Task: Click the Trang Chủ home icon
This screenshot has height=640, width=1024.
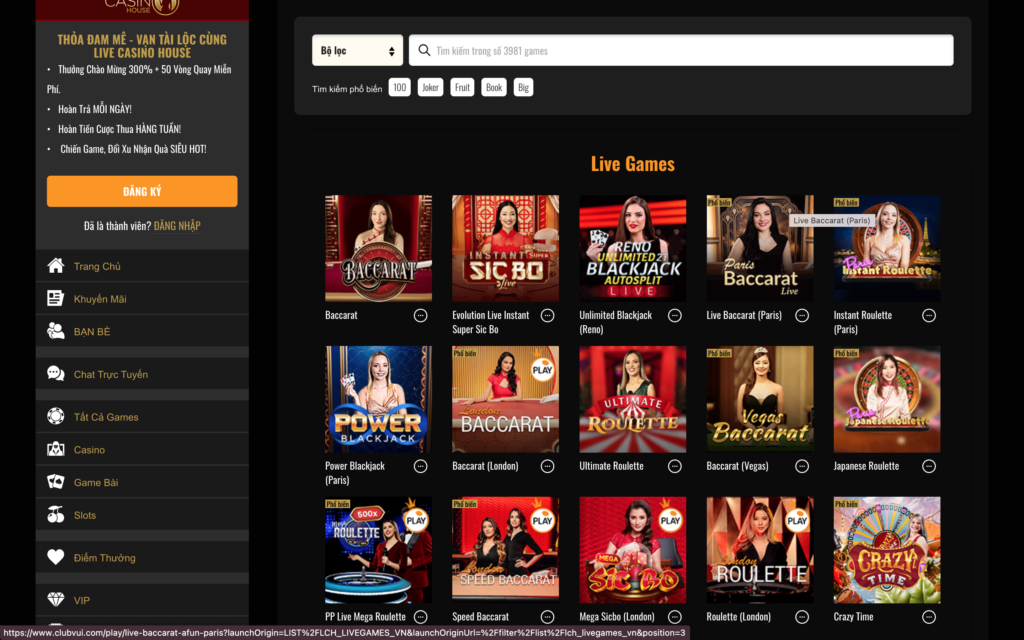Action: [x=56, y=266]
